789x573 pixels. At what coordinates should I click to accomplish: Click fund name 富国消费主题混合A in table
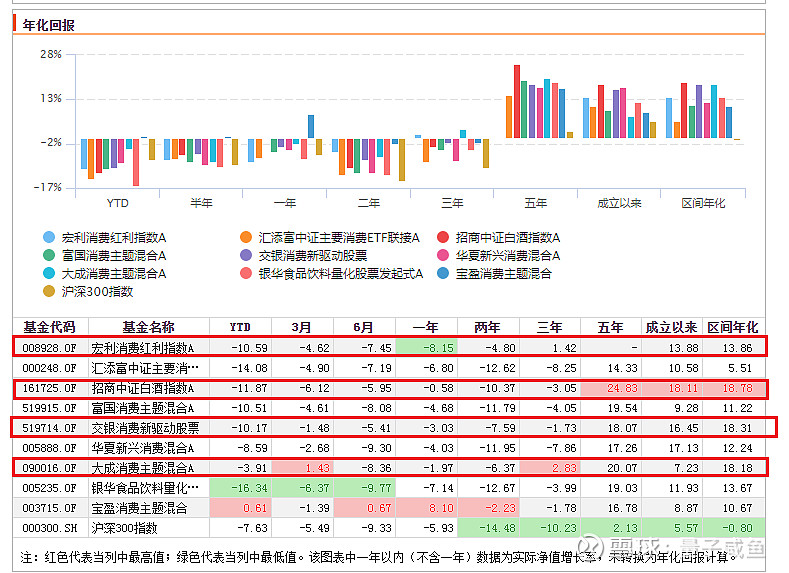coord(142,408)
